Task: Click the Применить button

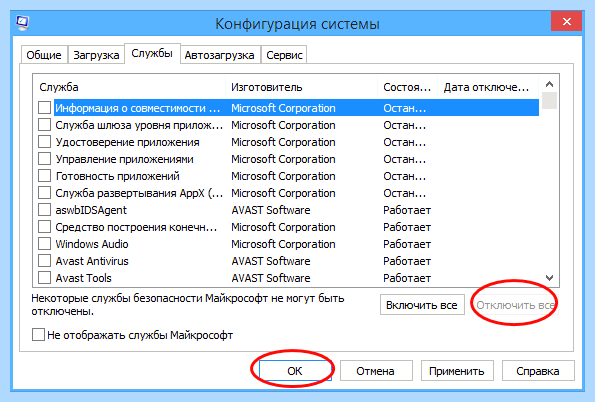Action: pos(457,370)
